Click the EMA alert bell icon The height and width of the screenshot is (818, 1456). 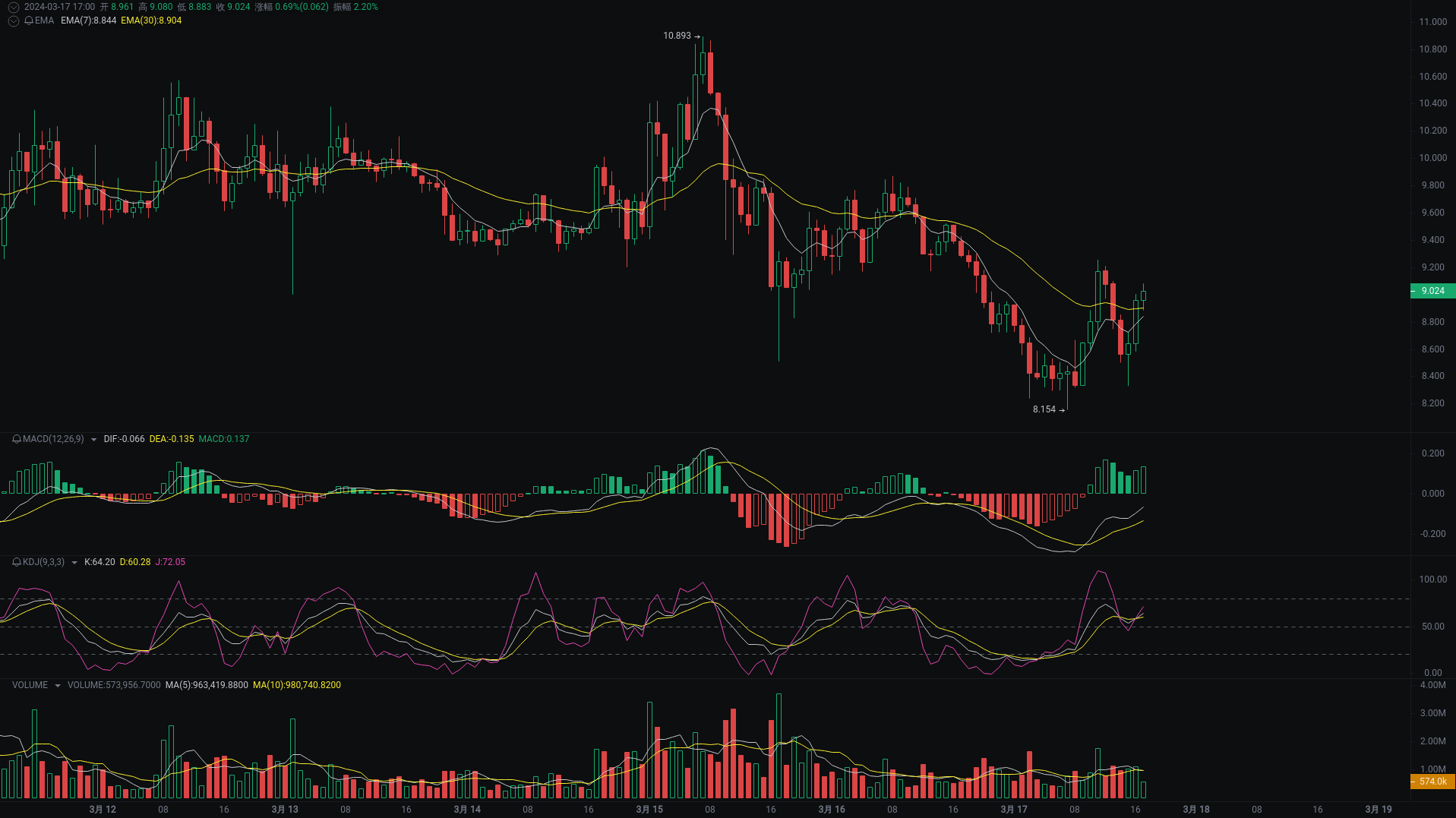(x=29, y=21)
